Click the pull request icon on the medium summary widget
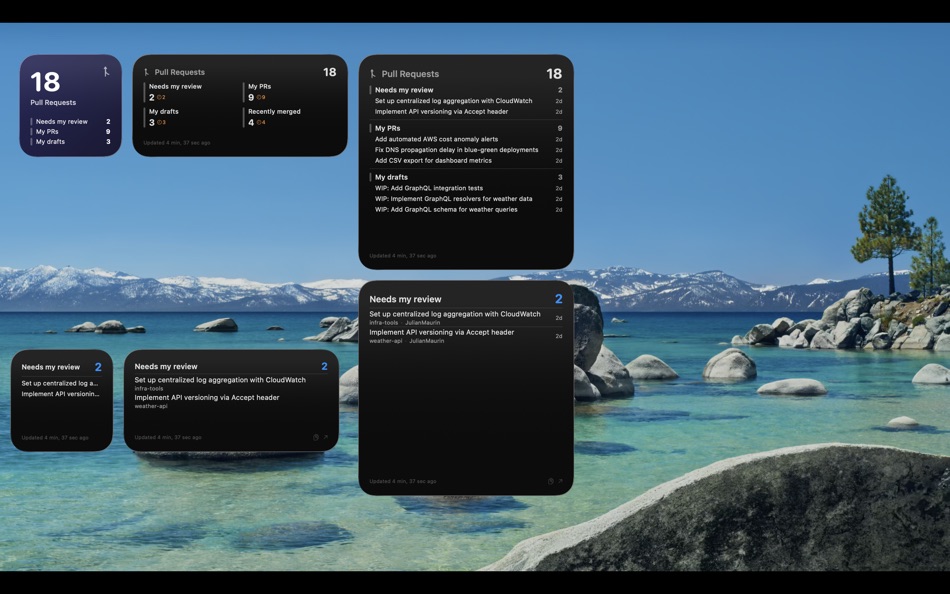Image resolution: width=950 pixels, height=594 pixels. 147,71
